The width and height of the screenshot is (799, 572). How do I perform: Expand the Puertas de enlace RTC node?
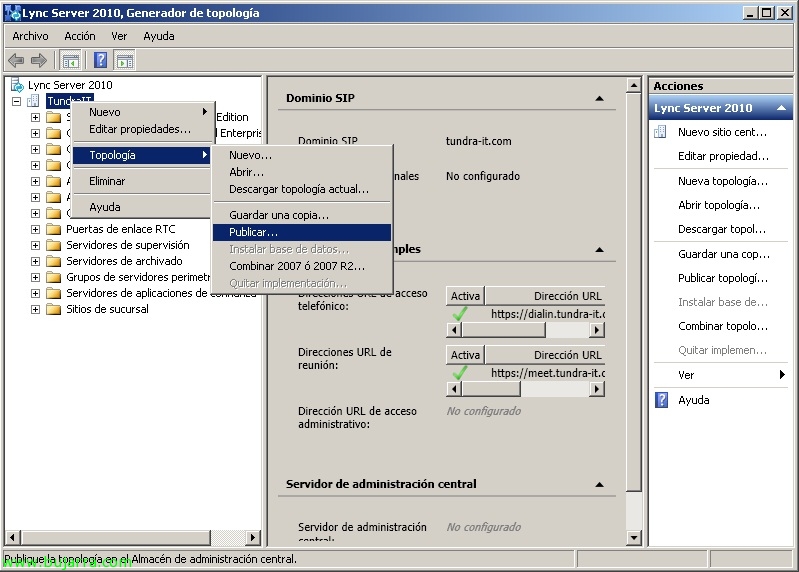tap(35, 229)
